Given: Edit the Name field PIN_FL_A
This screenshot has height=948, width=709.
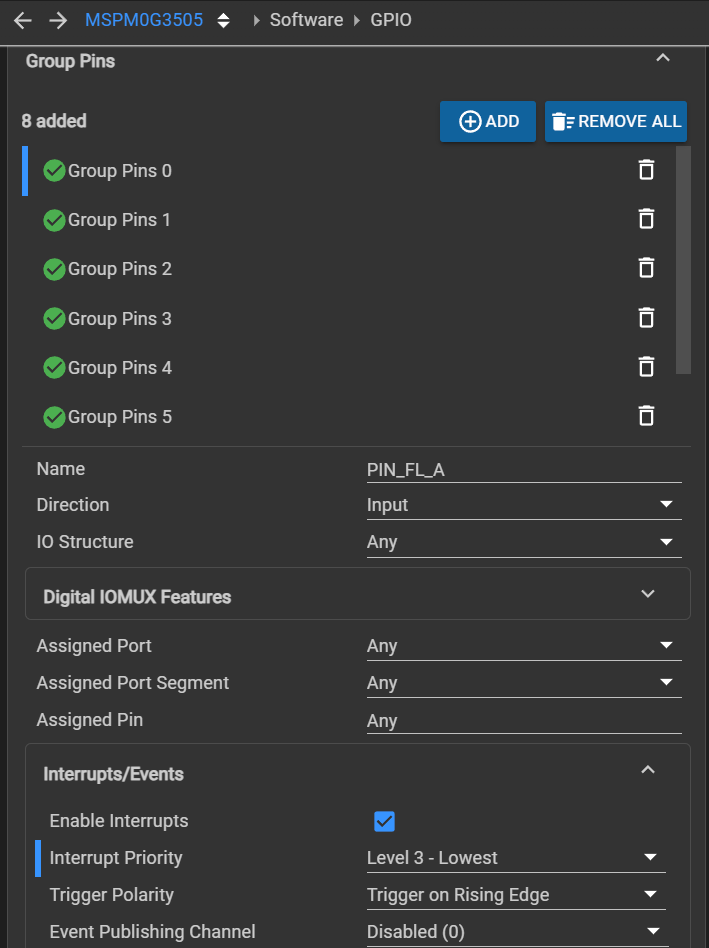Looking at the screenshot, I should coord(524,470).
